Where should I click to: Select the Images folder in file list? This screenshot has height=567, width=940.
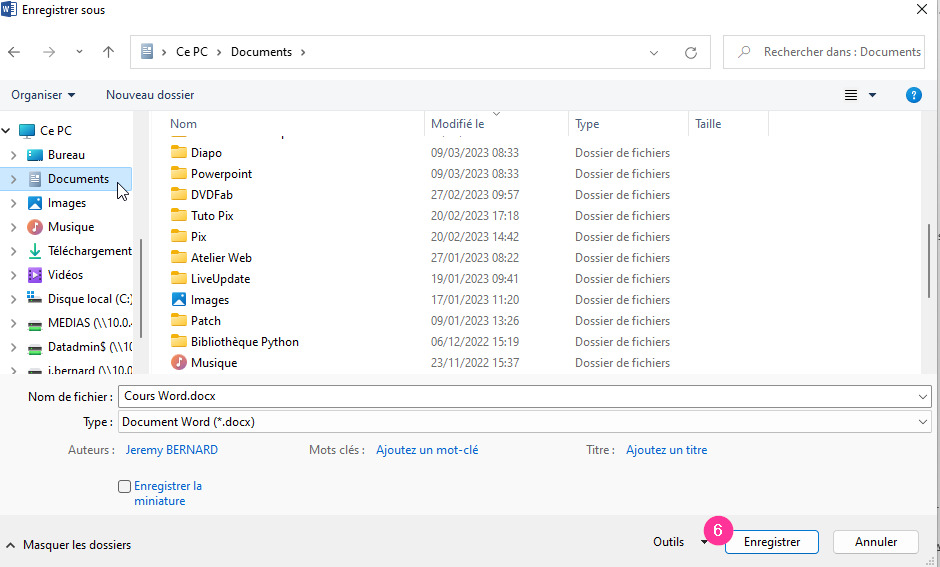coord(209,300)
